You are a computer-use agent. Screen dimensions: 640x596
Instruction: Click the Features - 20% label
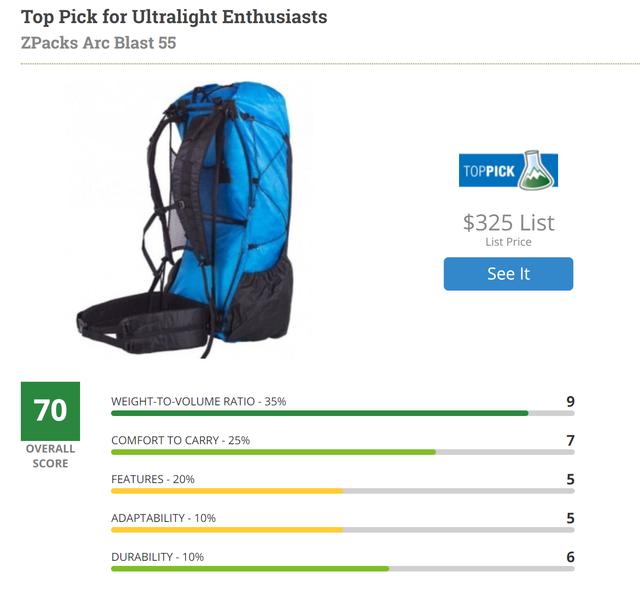[152, 479]
